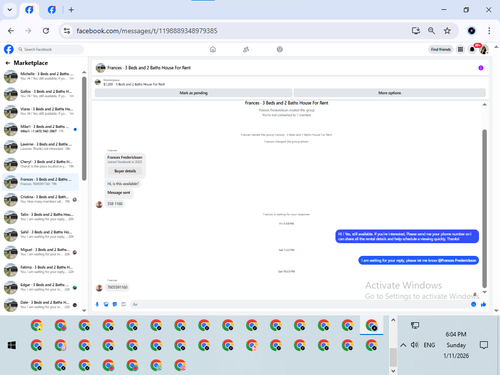Click the conversation list scrollbar
500x375 pixels.
click(84, 129)
